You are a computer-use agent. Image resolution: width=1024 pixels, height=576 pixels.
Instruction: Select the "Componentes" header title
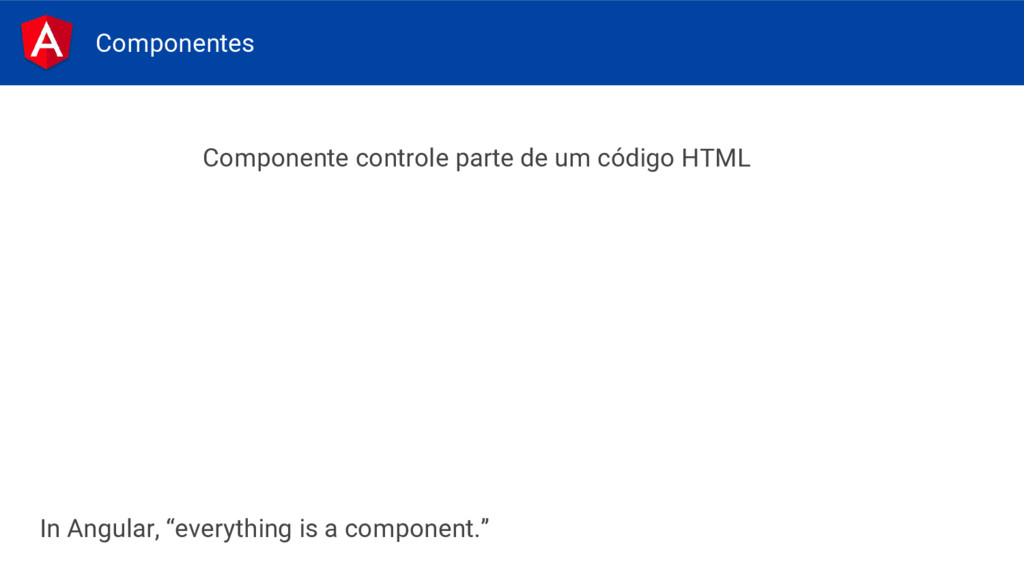174,43
